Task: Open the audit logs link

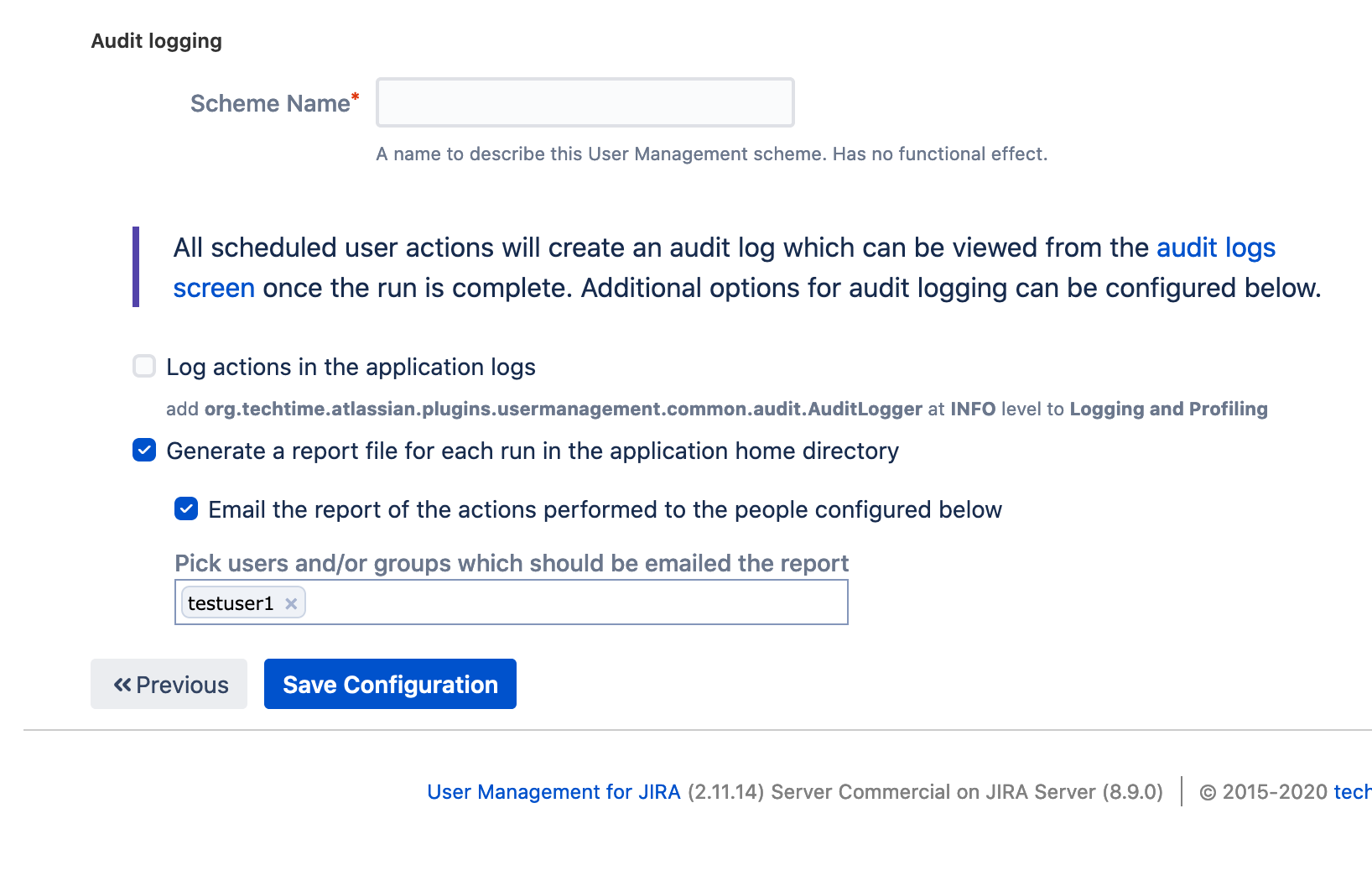Action: 1215,248
